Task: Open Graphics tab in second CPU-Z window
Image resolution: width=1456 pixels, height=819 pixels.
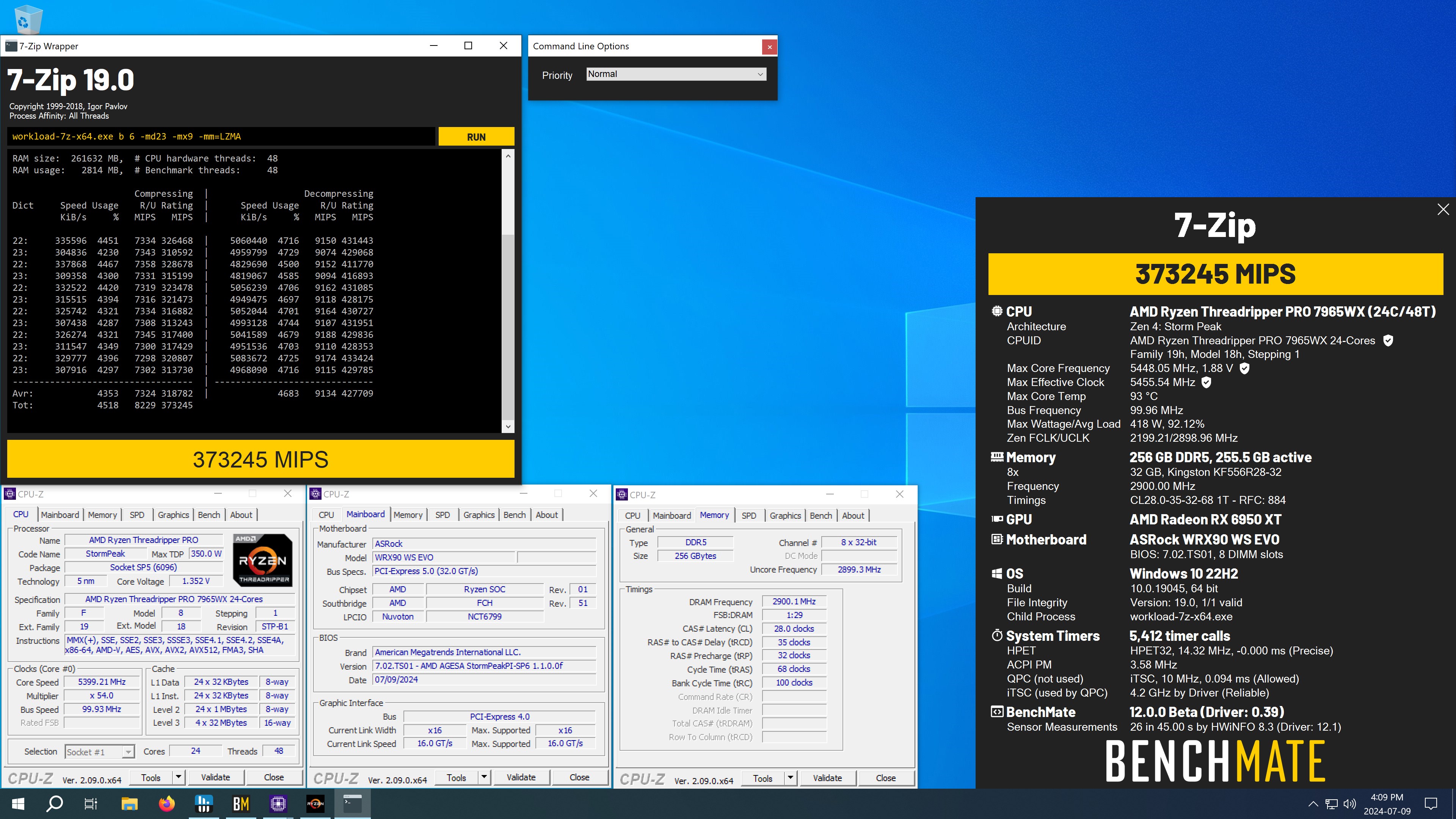Action: click(x=479, y=515)
